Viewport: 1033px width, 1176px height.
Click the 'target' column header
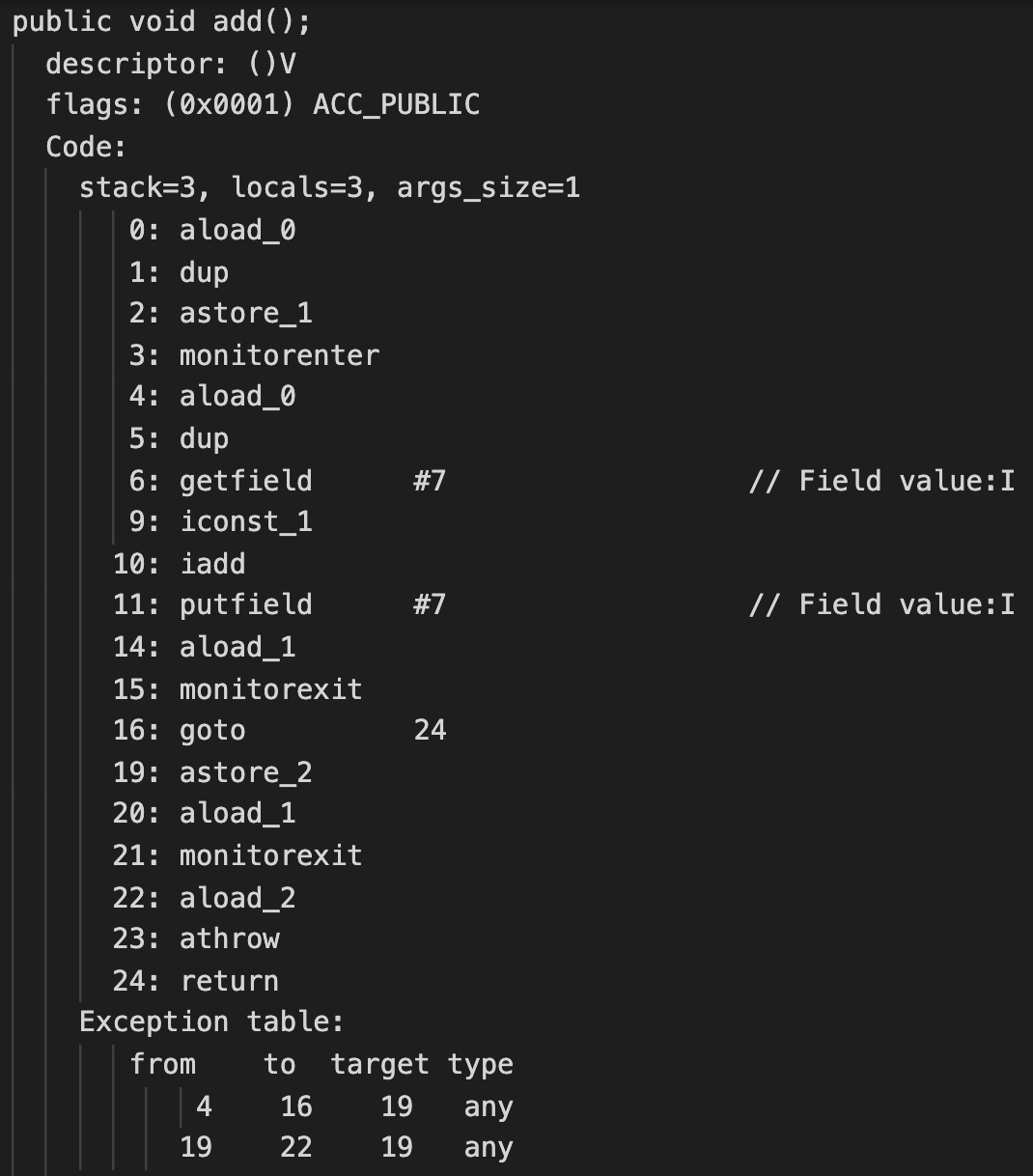(x=379, y=1064)
